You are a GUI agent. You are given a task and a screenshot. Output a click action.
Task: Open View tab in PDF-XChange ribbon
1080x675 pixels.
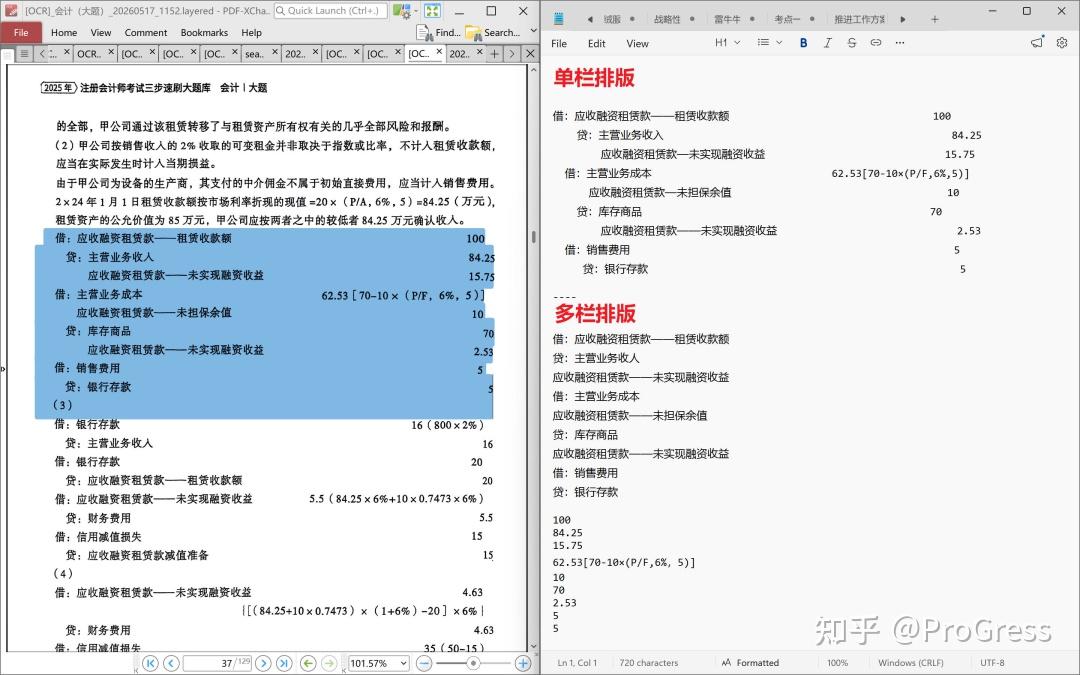pos(101,32)
